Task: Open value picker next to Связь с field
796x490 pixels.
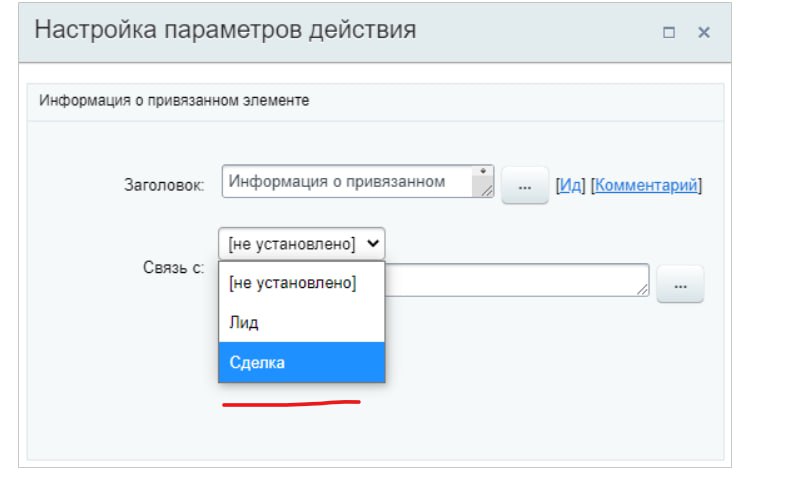Action: 680,286
